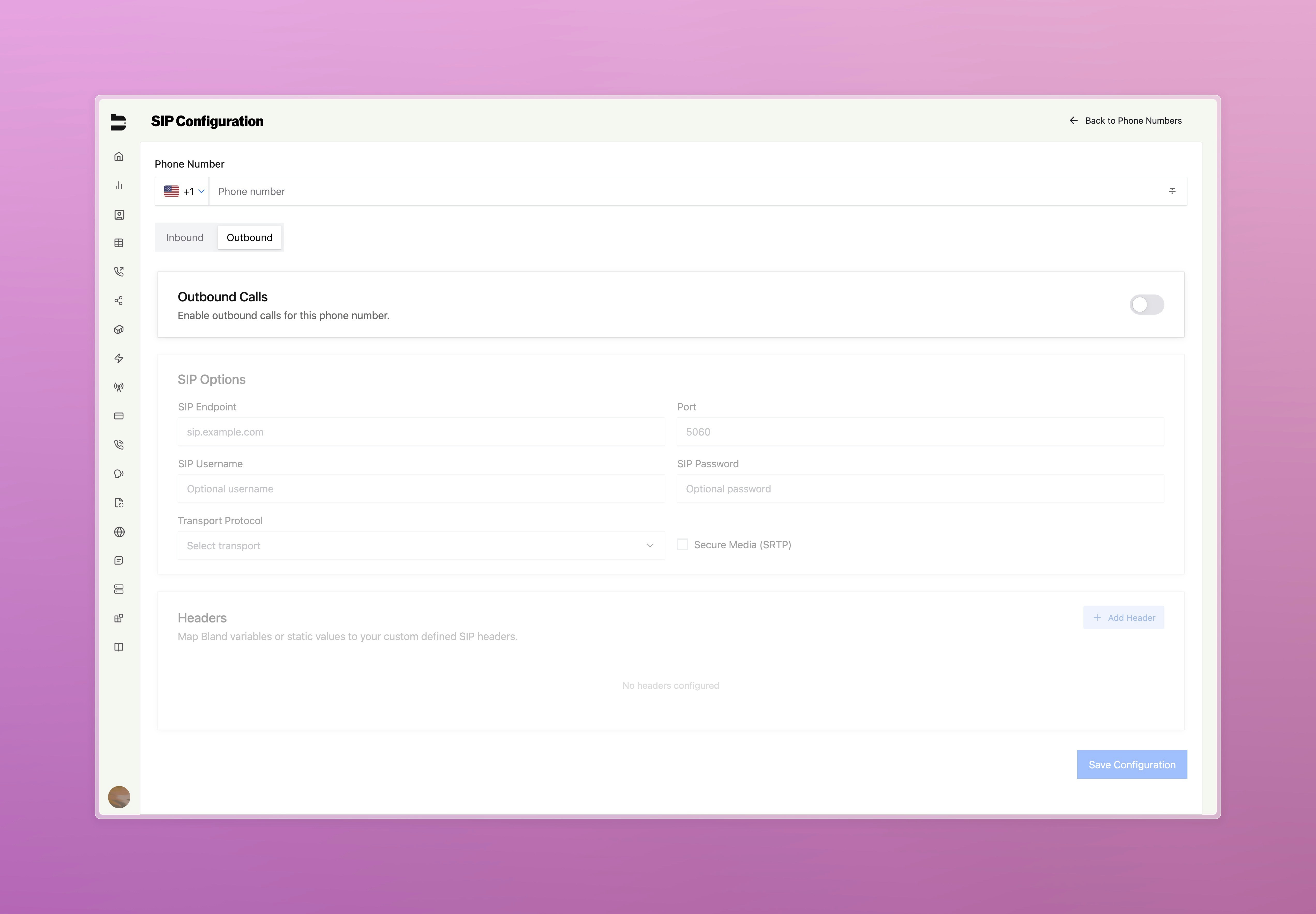Open the share/pathways nodes icon
Image resolution: width=1316 pixels, height=914 pixels.
[118, 301]
